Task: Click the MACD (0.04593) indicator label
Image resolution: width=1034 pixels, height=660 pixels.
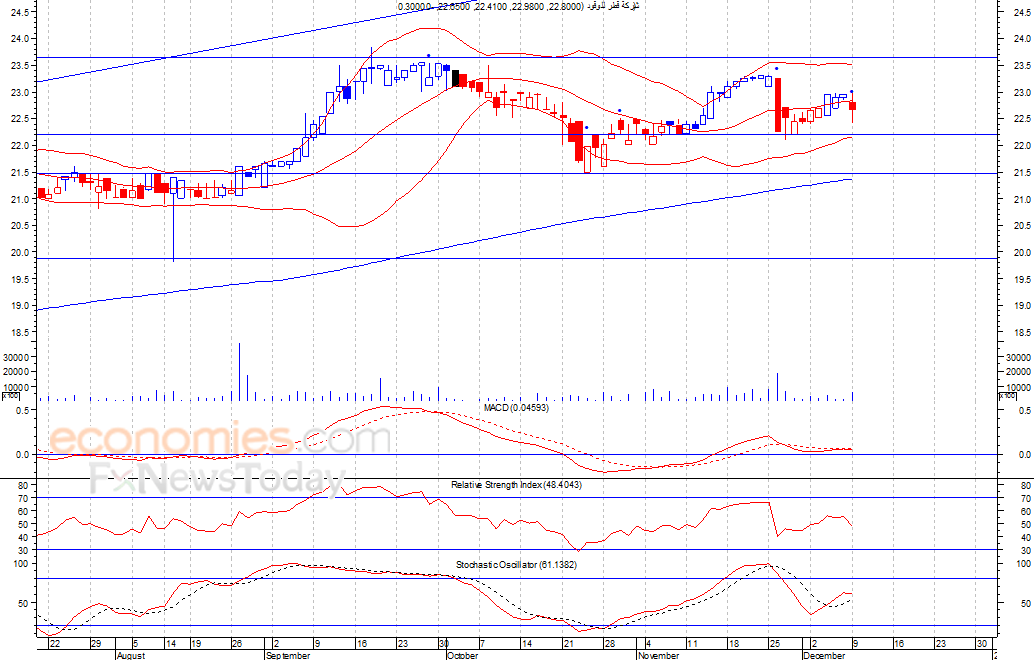Action: click(516, 407)
